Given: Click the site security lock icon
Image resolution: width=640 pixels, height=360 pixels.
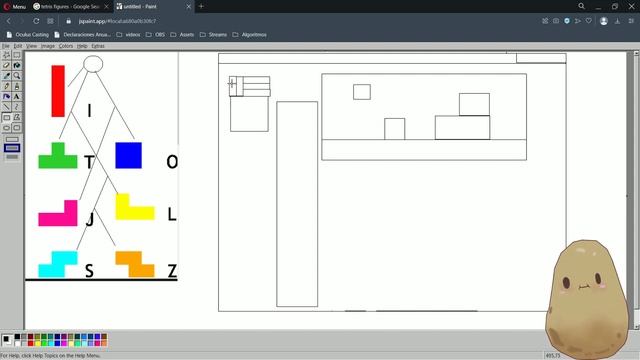Looking at the screenshot, I should tap(69, 21).
